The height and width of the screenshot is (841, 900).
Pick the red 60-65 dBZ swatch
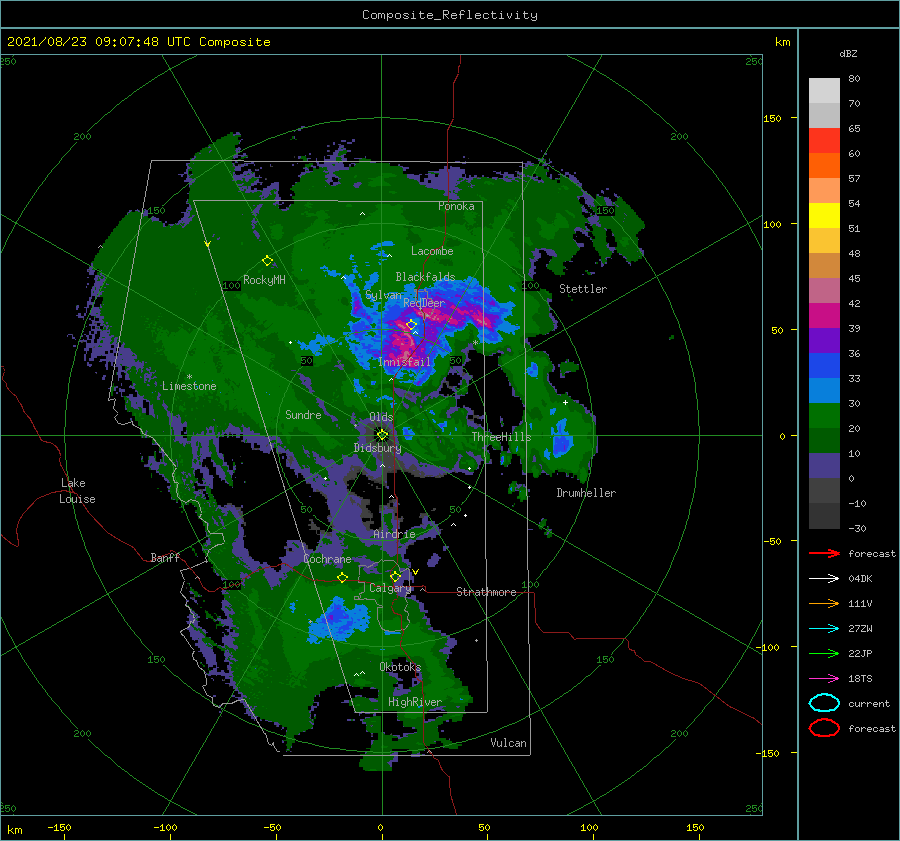tap(824, 141)
